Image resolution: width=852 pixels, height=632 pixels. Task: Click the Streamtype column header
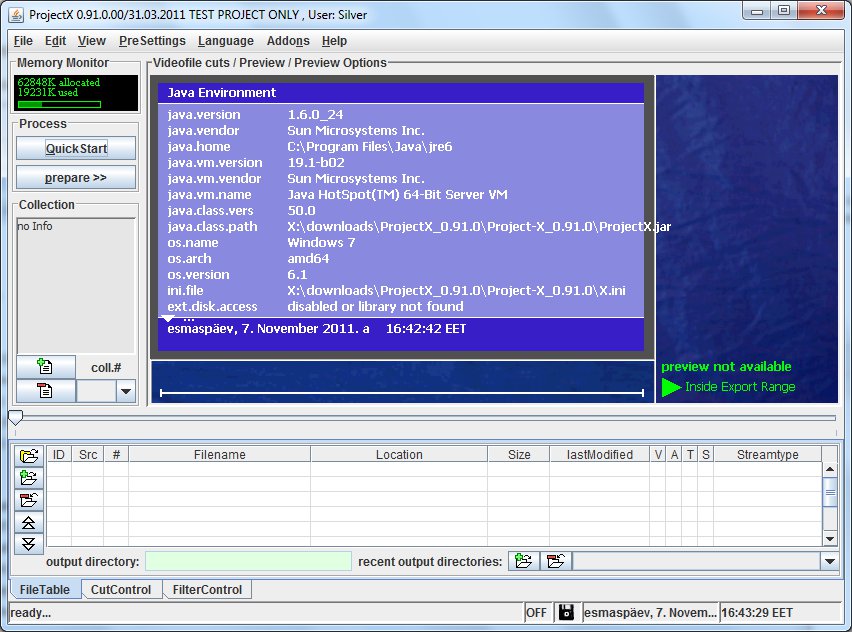[767, 454]
